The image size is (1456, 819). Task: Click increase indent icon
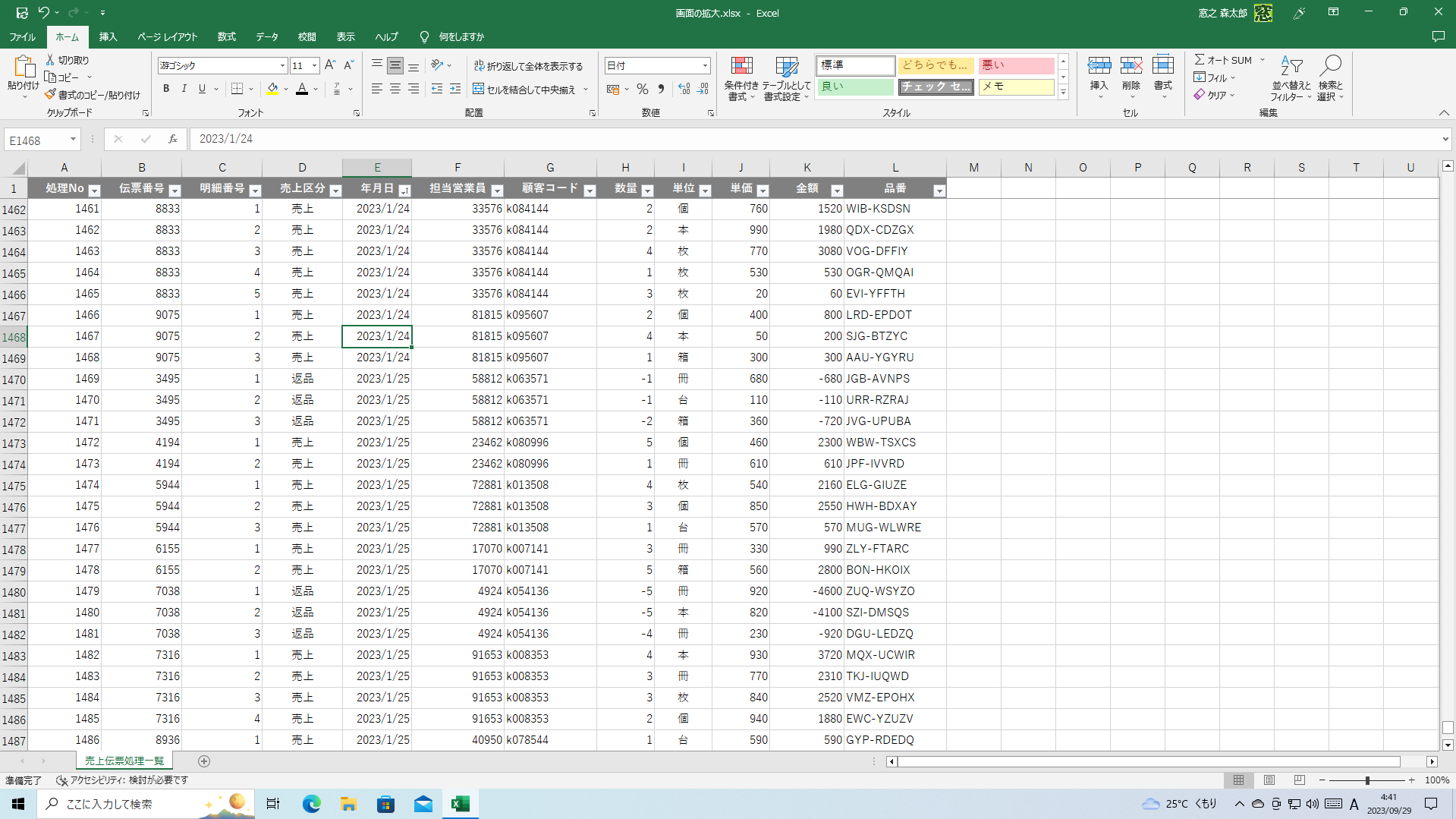pos(455,89)
